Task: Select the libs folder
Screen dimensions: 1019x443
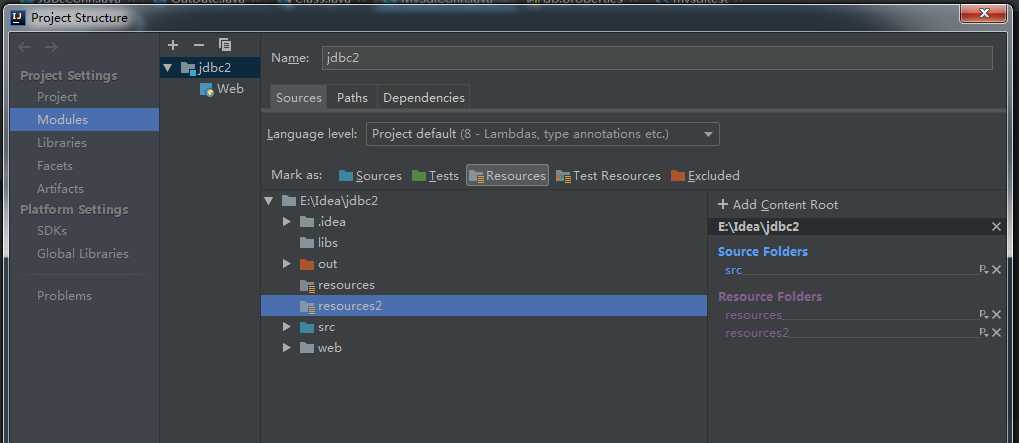Action: (x=328, y=243)
